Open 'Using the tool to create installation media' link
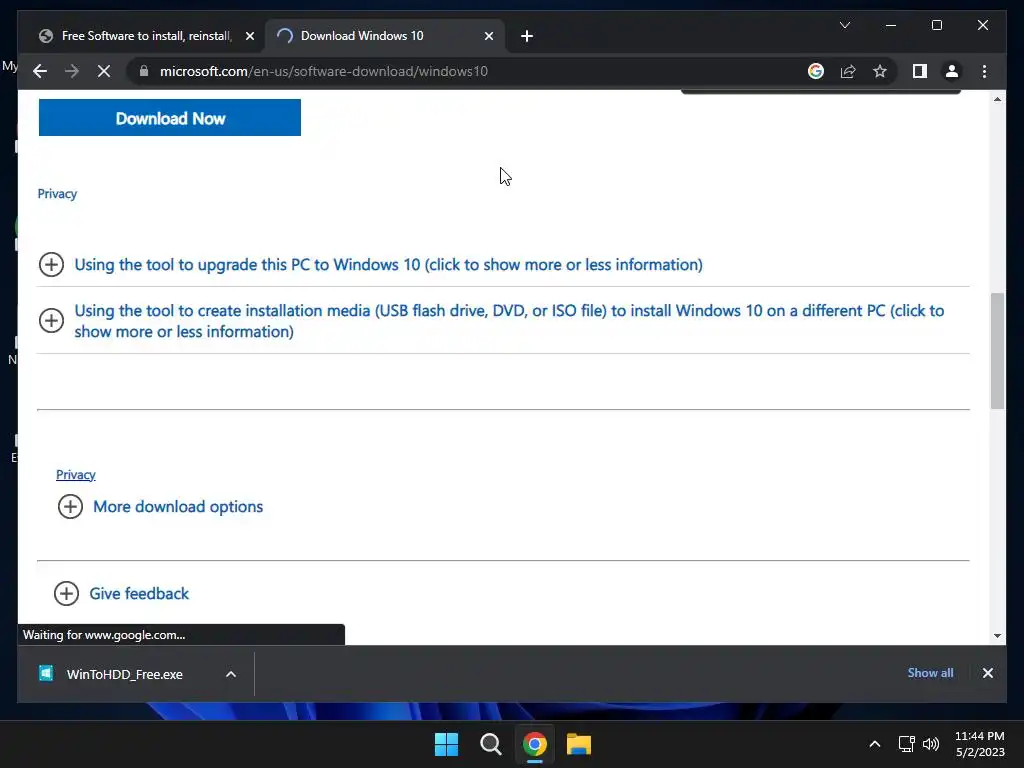 509,321
